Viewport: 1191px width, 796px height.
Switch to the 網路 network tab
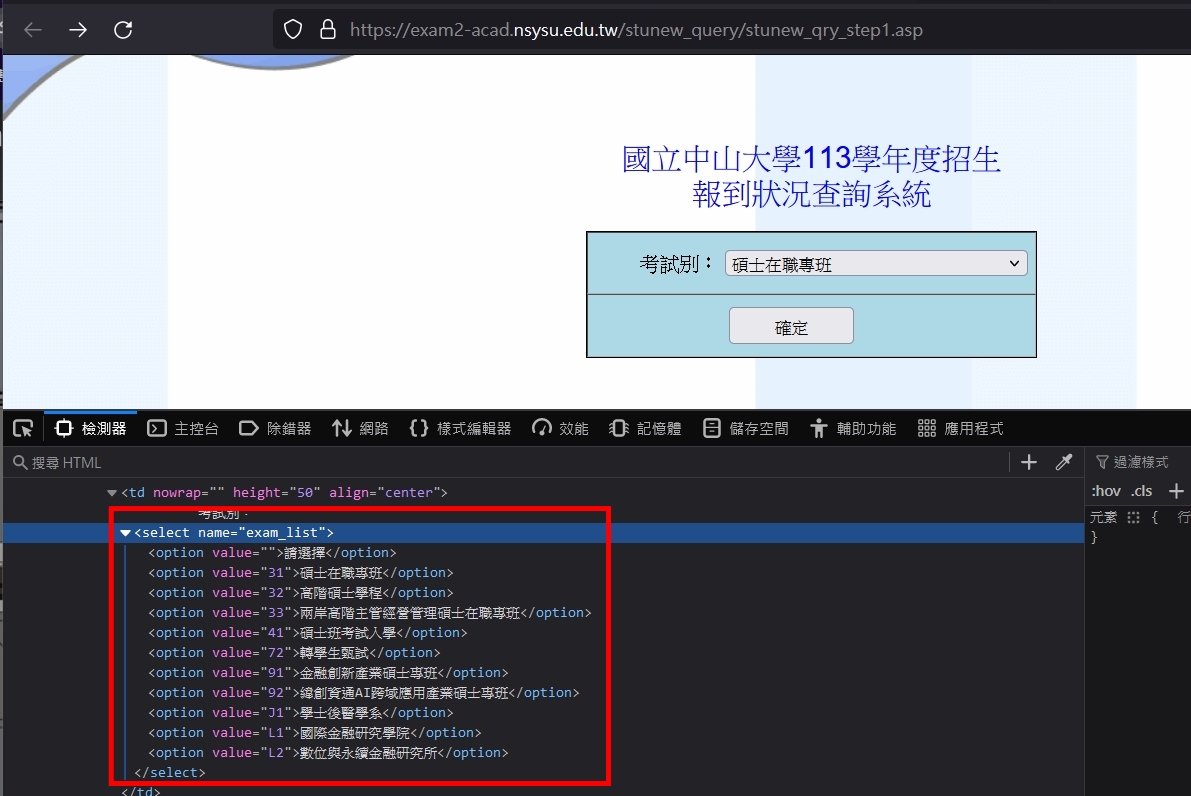click(360, 429)
